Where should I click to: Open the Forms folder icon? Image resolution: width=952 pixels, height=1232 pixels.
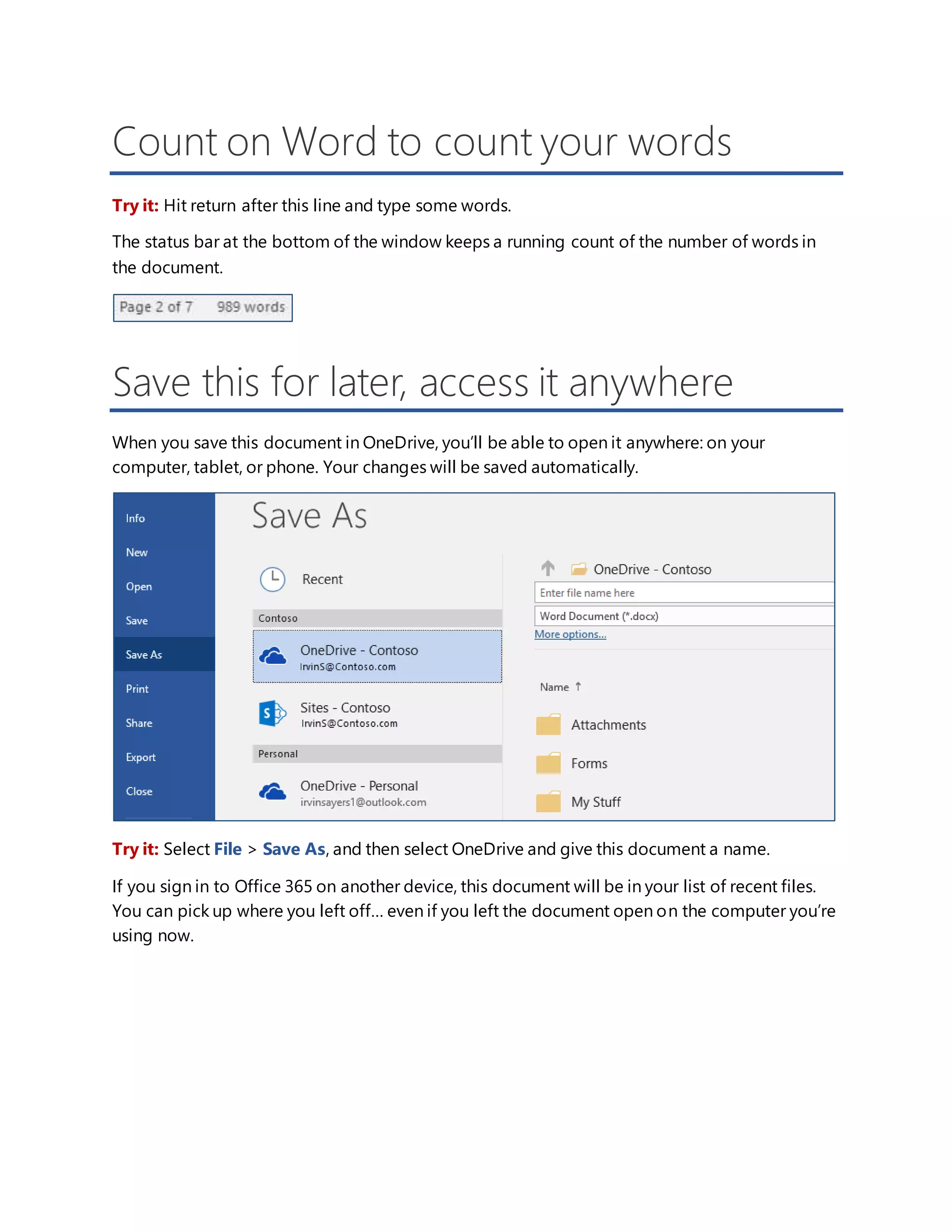coord(548,763)
